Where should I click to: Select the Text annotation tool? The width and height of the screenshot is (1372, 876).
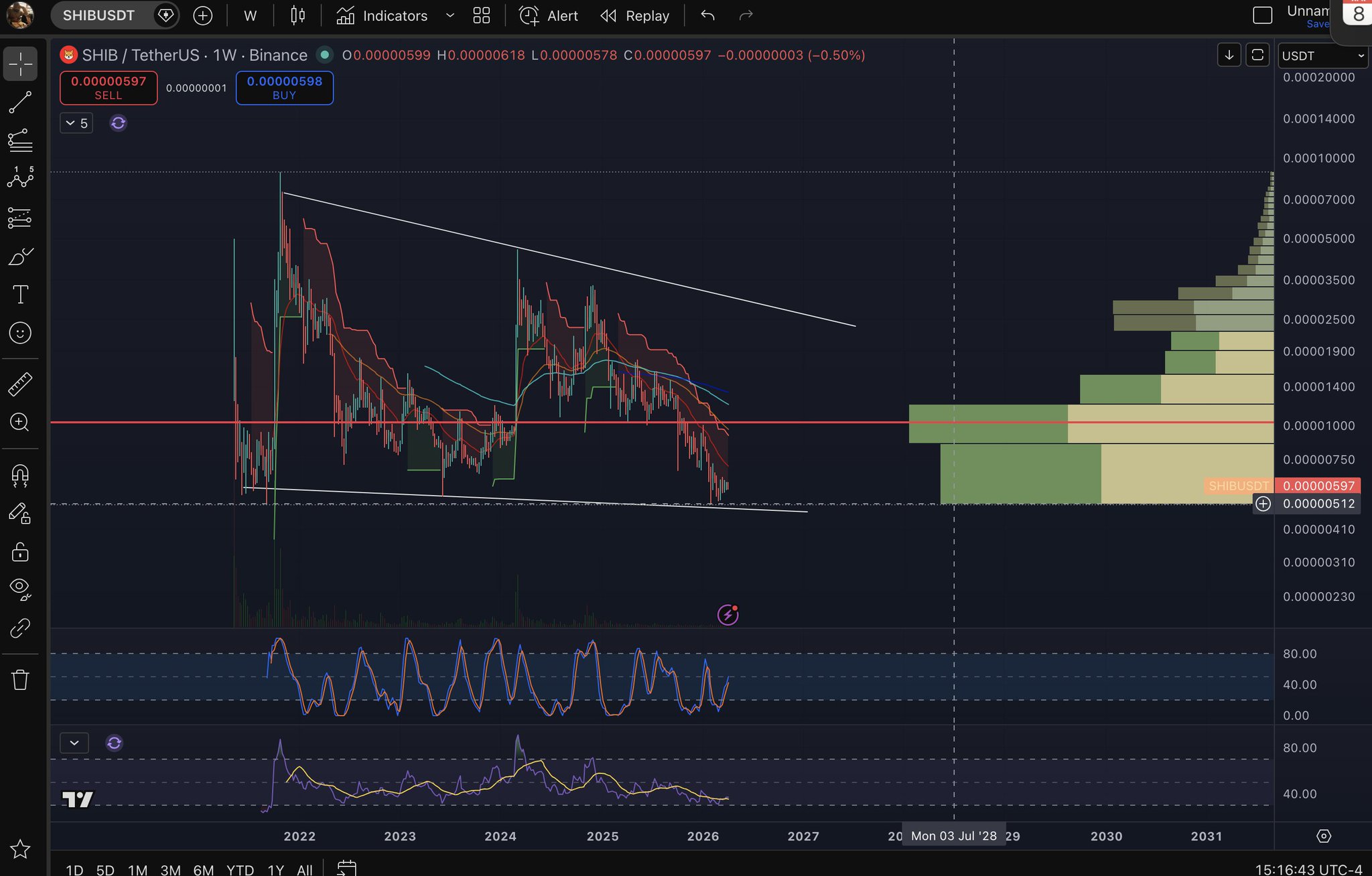[20, 295]
